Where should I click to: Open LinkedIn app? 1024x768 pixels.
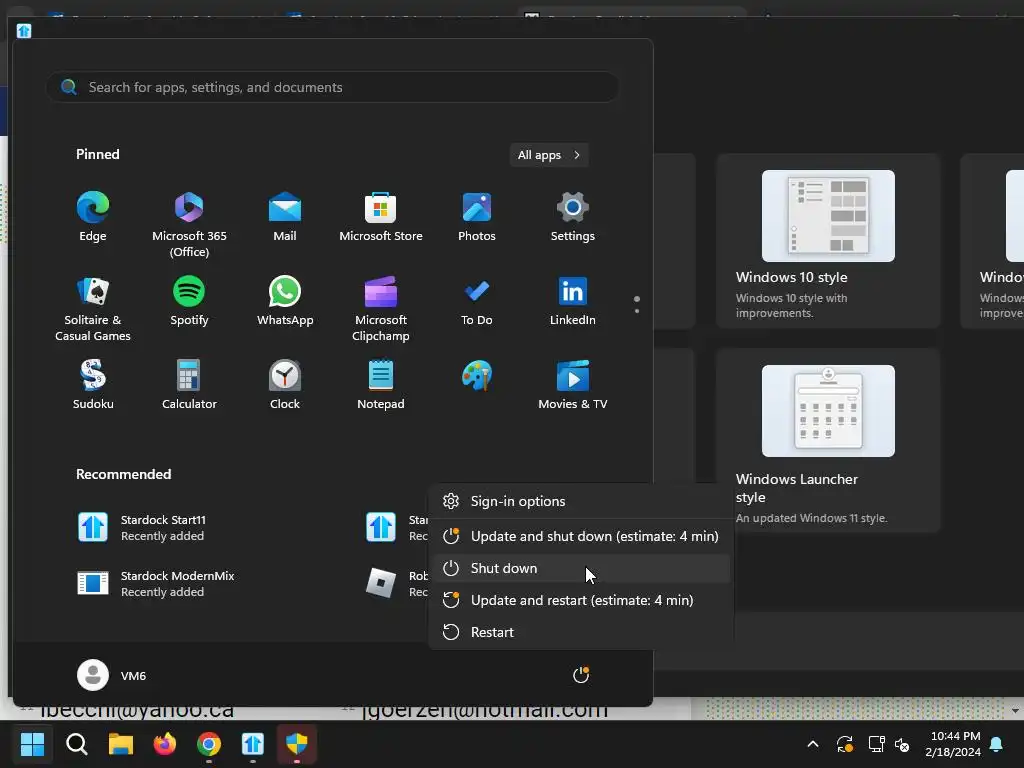pos(573,301)
